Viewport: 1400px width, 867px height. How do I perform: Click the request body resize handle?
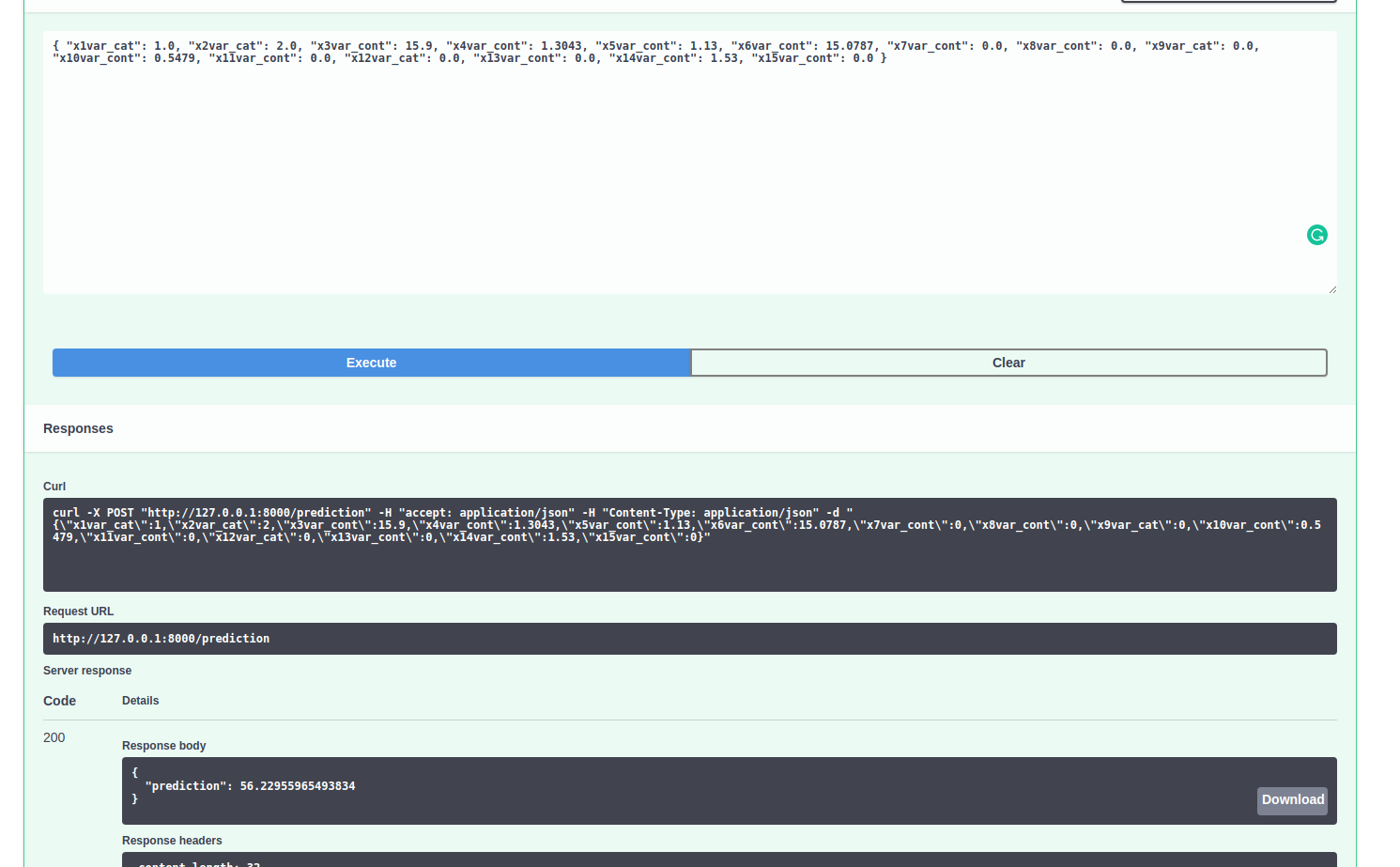(x=1332, y=289)
